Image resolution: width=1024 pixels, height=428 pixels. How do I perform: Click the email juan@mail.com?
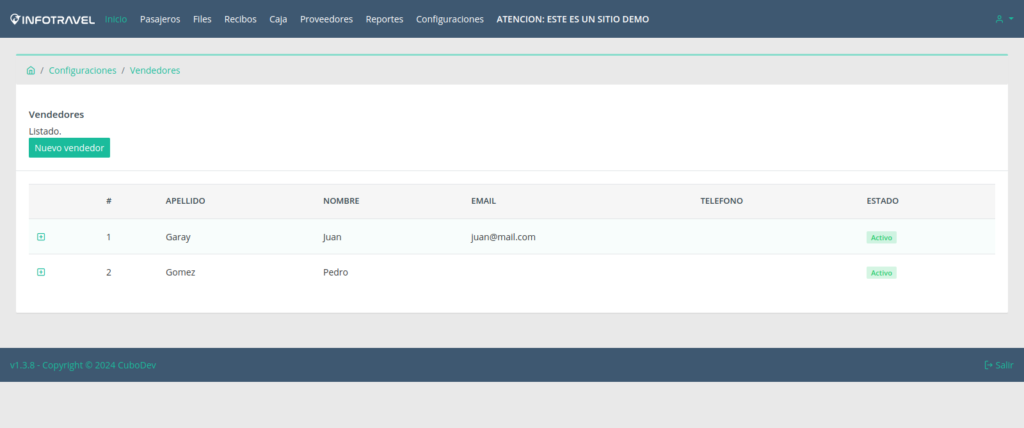click(504, 237)
